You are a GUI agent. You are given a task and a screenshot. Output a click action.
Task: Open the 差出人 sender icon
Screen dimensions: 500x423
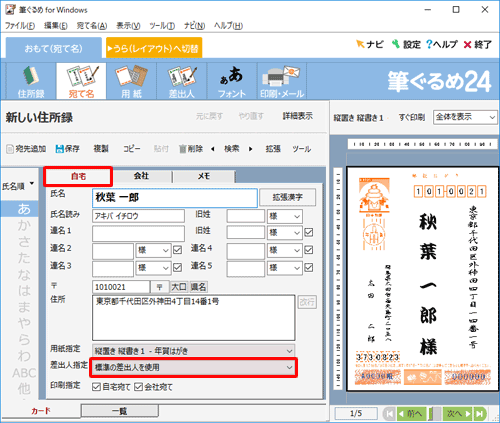coord(182,81)
